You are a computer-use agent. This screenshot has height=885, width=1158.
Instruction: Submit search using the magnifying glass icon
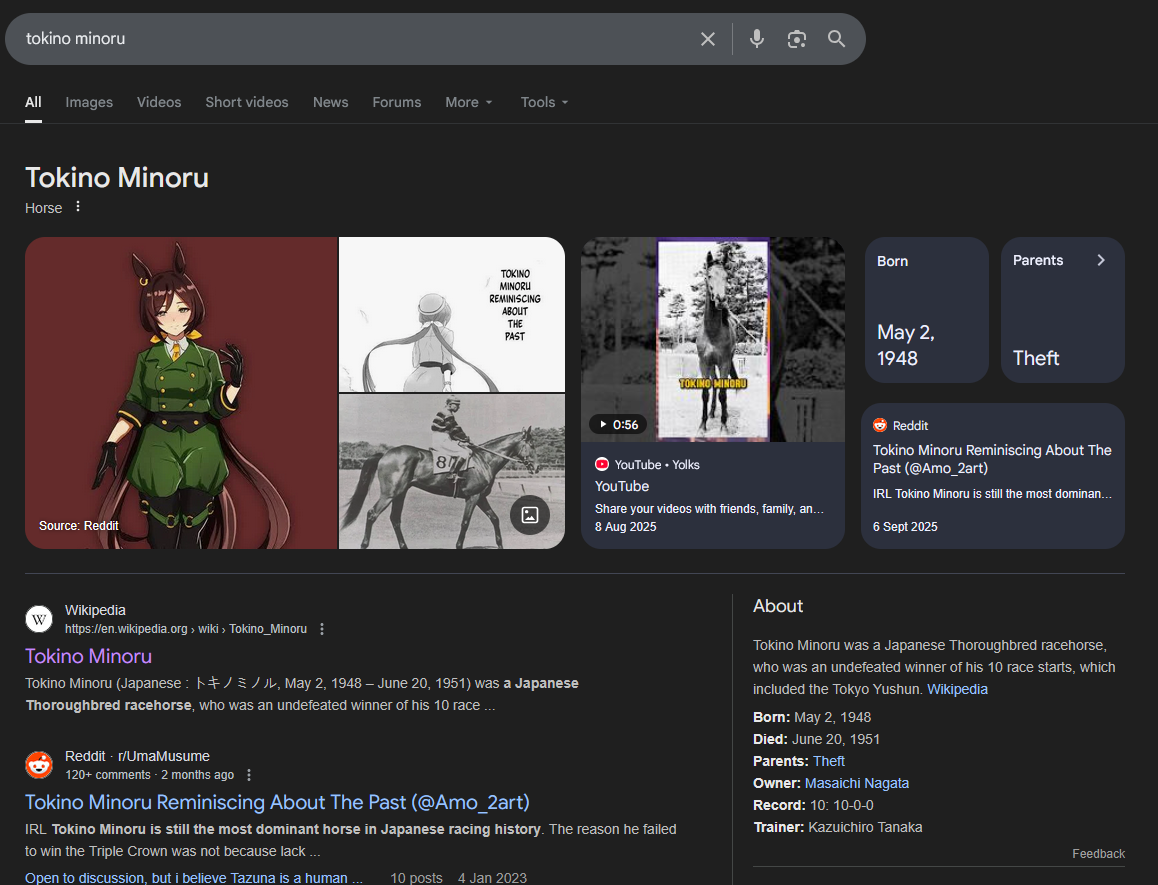pos(836,39)
